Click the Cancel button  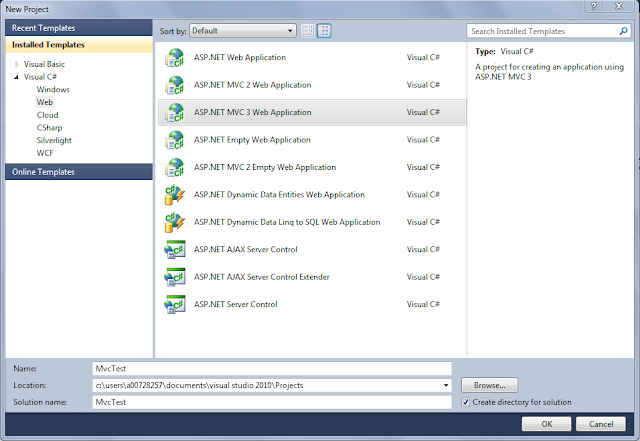click(x=601, y=424)
